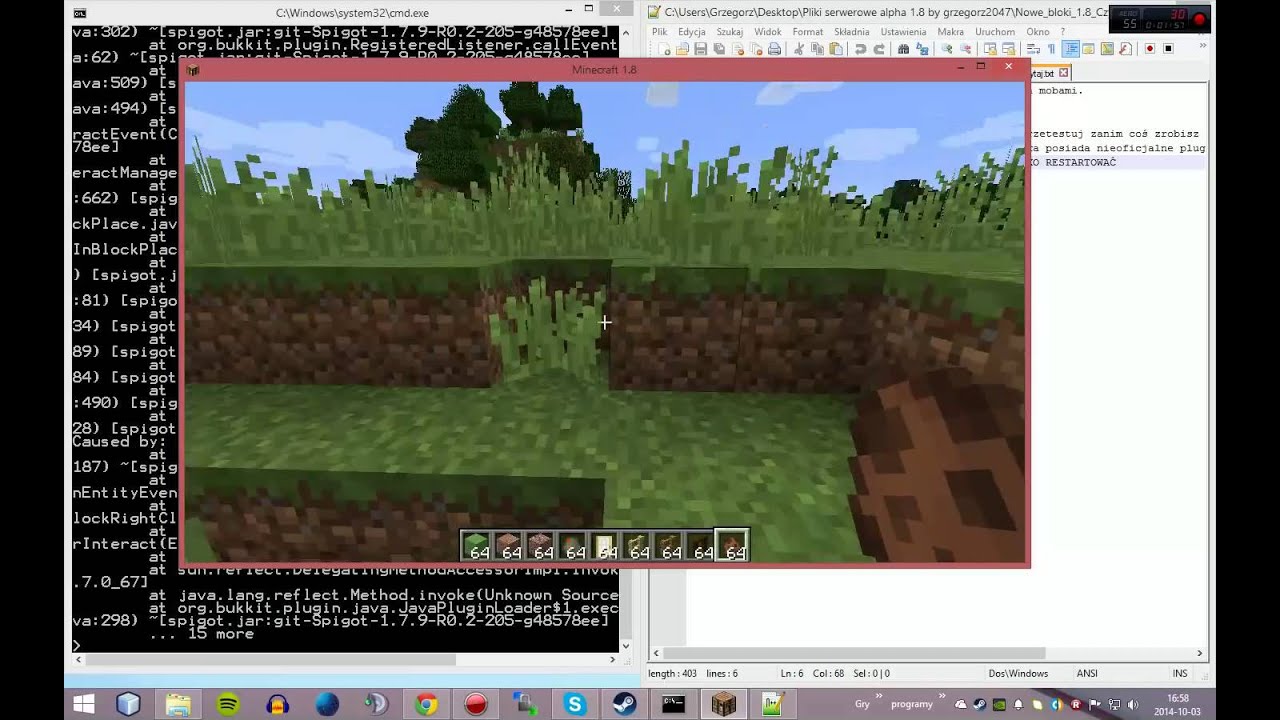Open the Edycja menu in Notepad++
Viewport: 1280px width, 720px height.
coord(692,32)
